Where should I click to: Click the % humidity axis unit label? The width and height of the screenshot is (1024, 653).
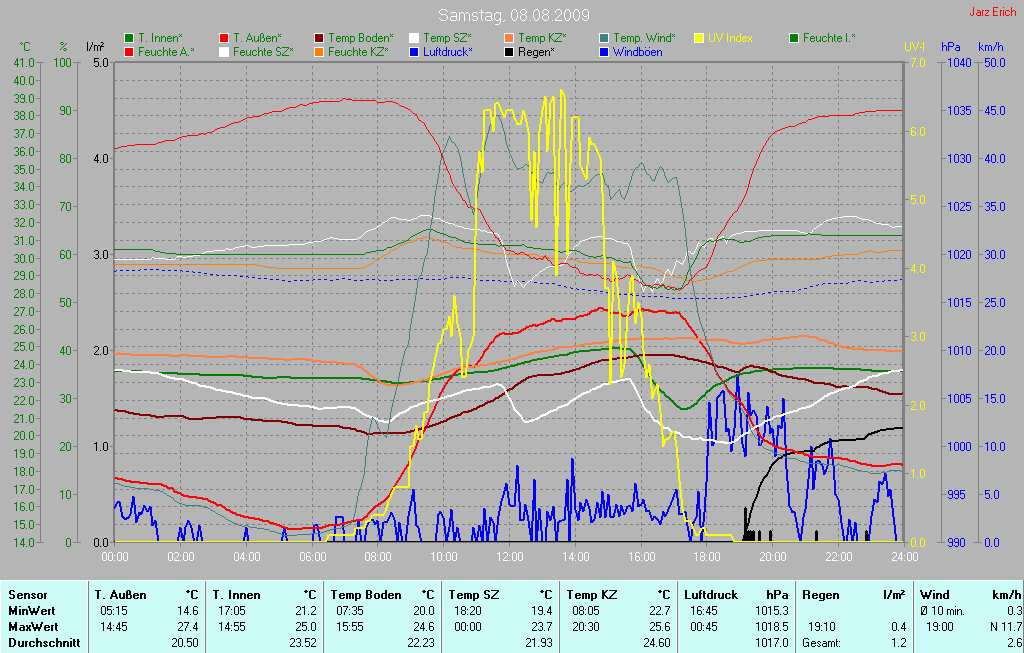click(63, 47)
